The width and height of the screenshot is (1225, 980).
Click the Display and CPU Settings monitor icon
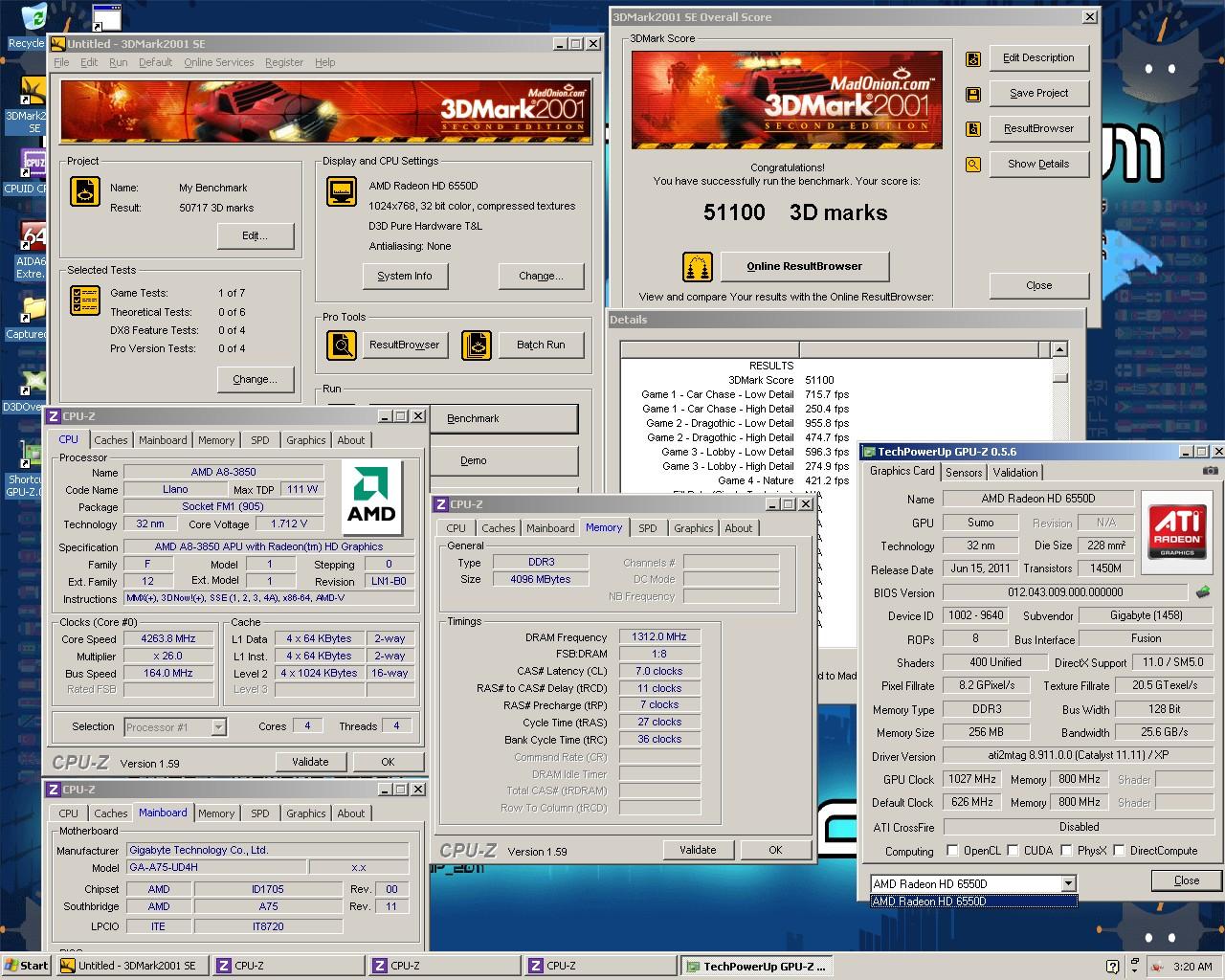pyautogui.click(x=342, y=191)
